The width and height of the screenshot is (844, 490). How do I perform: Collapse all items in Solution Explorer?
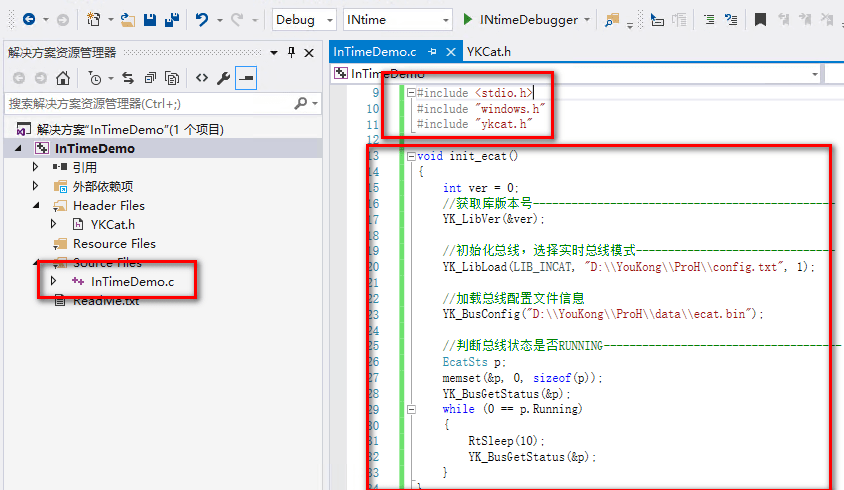click(150, 79)
